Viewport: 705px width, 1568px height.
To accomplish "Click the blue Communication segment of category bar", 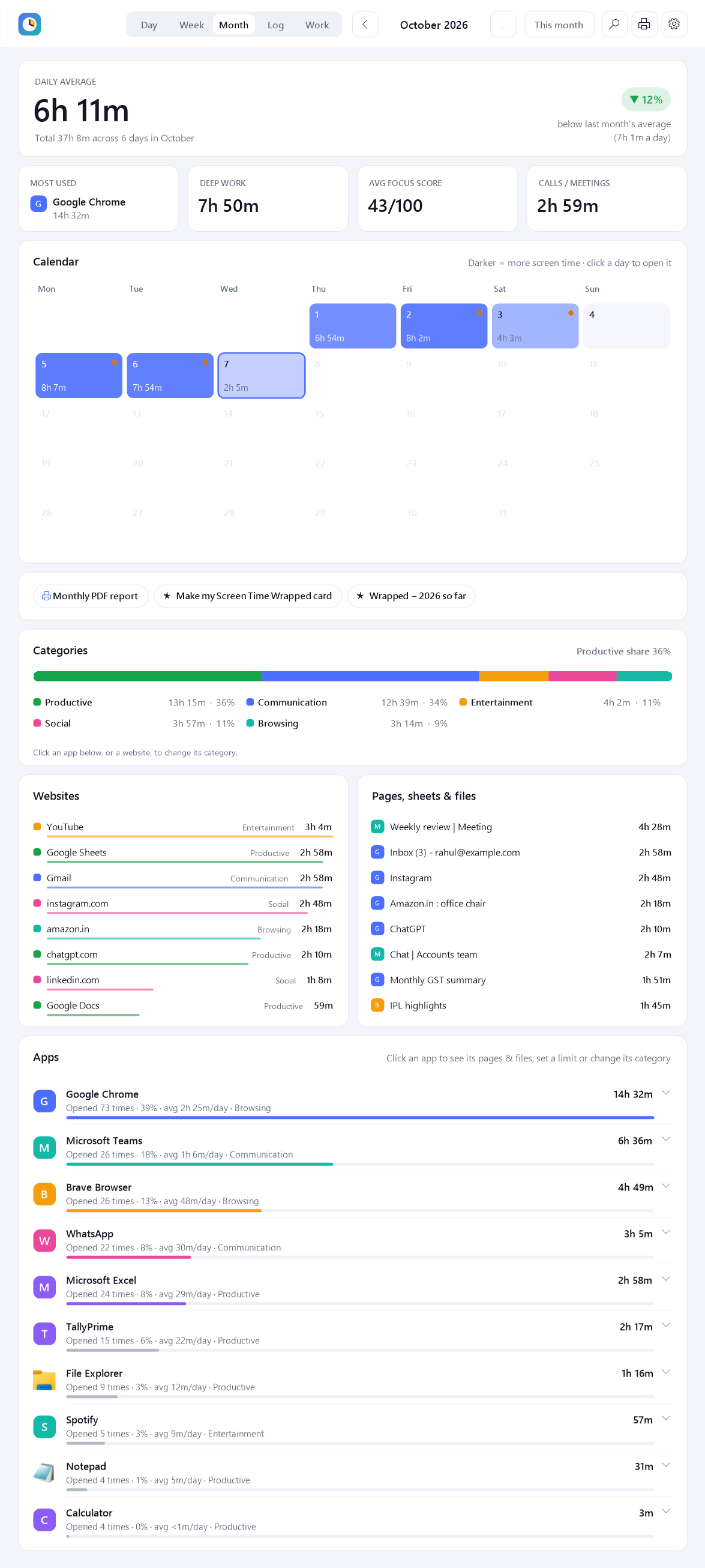I will click(370, 677).
